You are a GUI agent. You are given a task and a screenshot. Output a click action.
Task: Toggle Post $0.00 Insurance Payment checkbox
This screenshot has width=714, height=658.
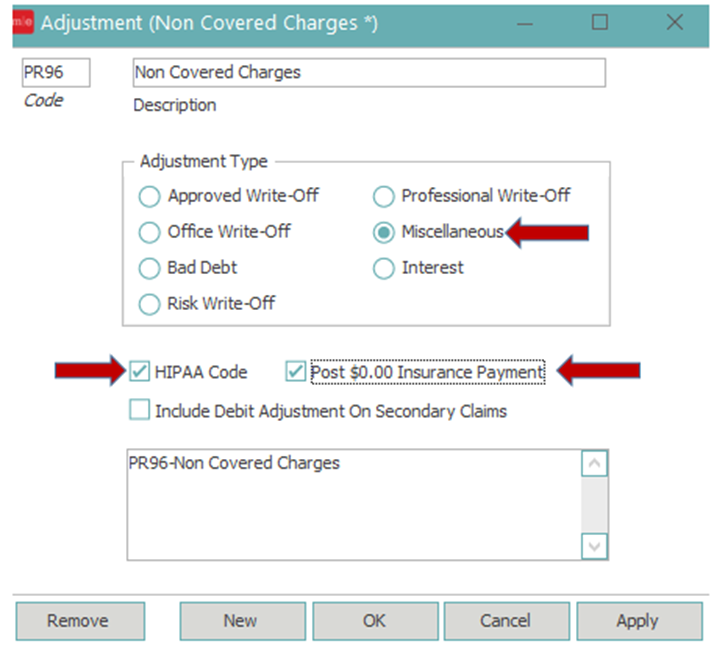coord(295,372)
